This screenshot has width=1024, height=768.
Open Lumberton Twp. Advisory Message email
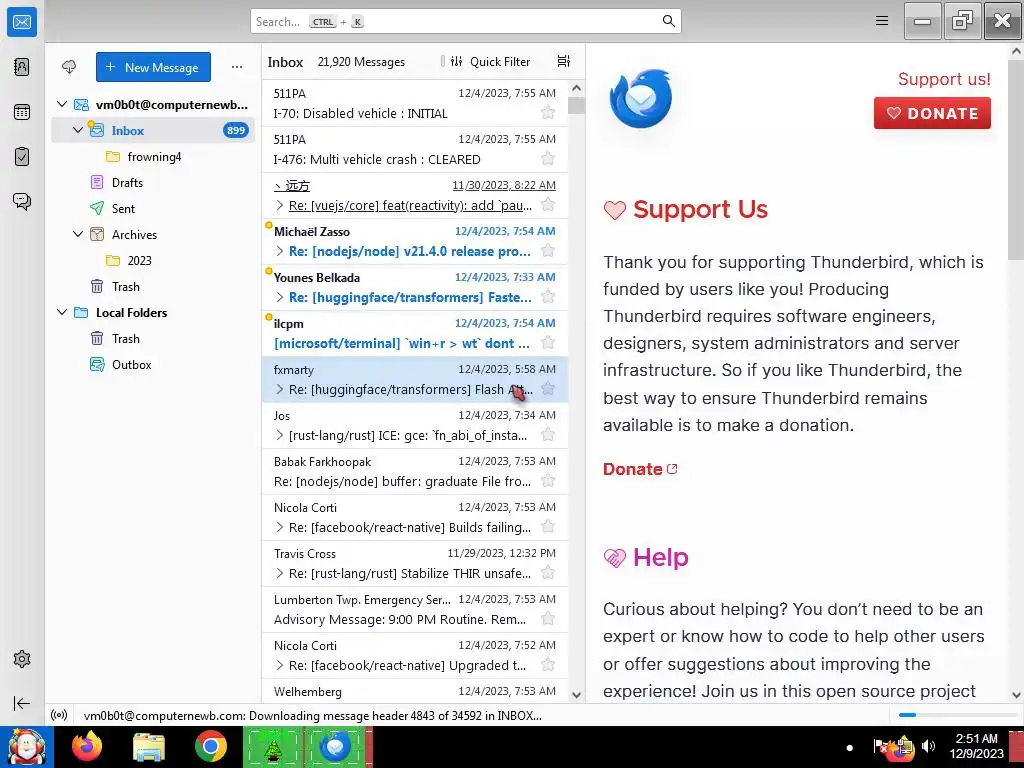pyautogui.click(x=415, y=609)
